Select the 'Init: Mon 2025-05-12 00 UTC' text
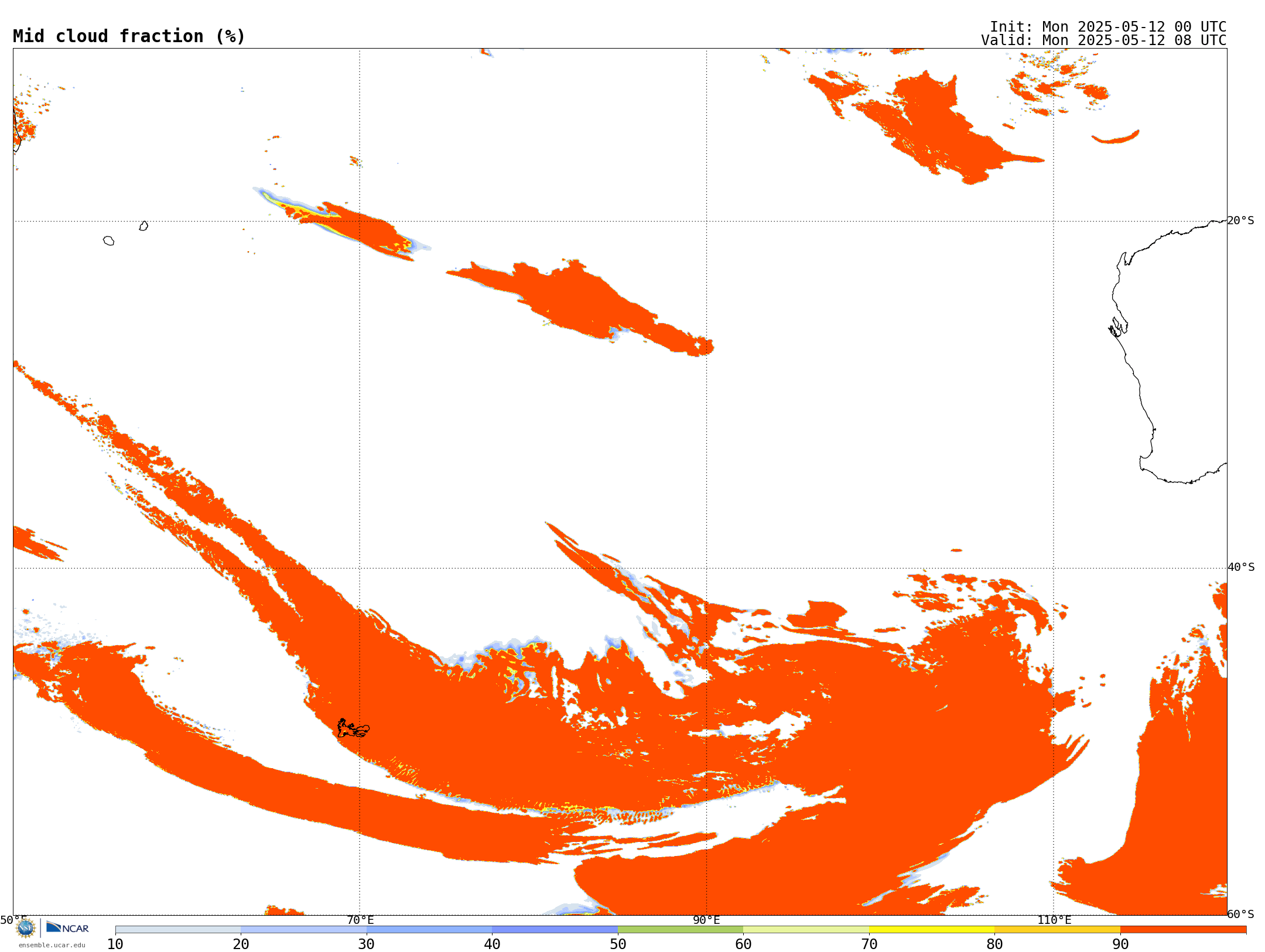The width and height of the screenshot is (1265, 952). 1108,27
